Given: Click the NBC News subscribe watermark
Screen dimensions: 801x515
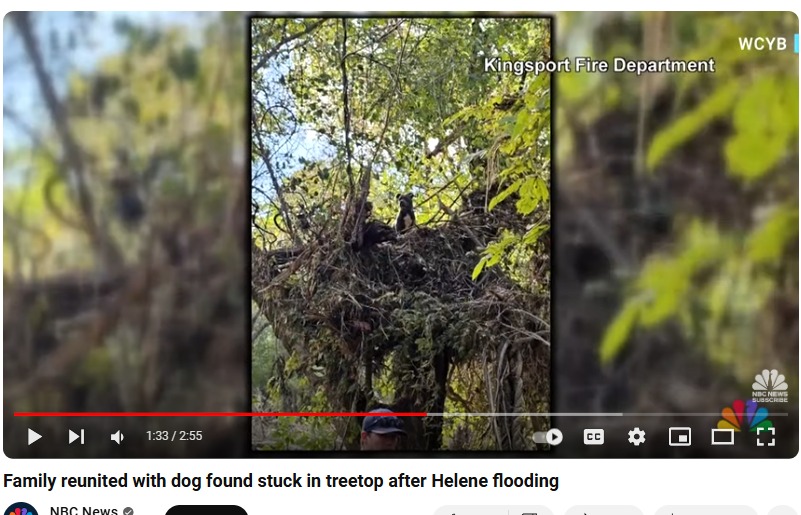Looking at the screenshot, I should pyautogui.click(x=769, y=386).
